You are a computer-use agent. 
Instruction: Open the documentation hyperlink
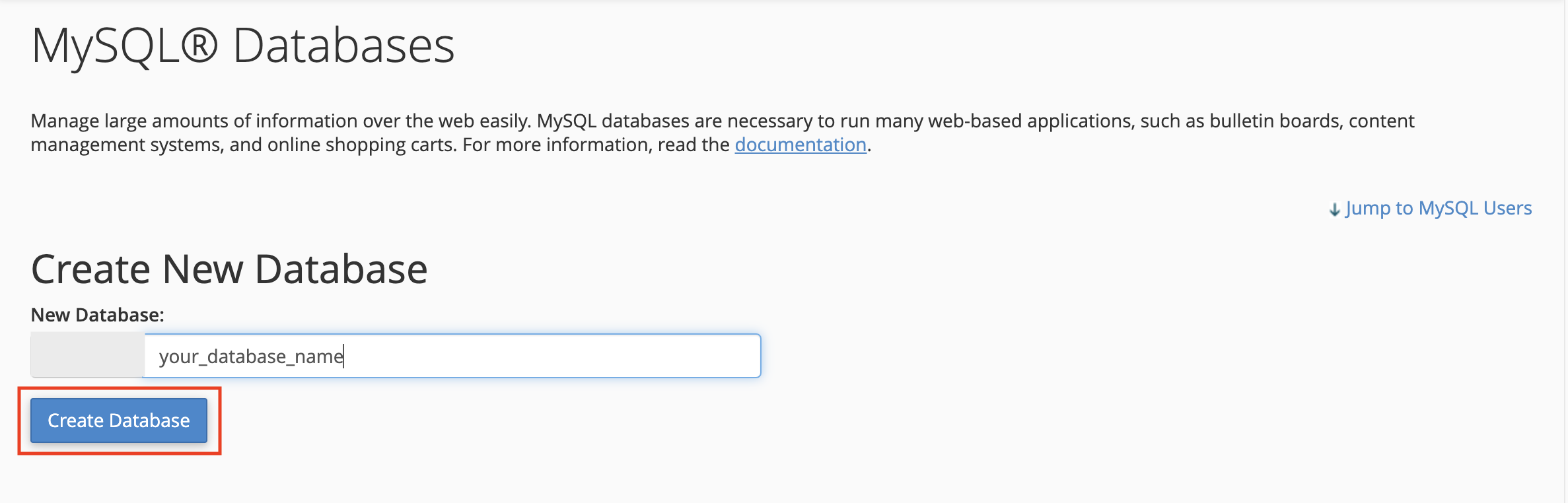click(x=801, y=145)
